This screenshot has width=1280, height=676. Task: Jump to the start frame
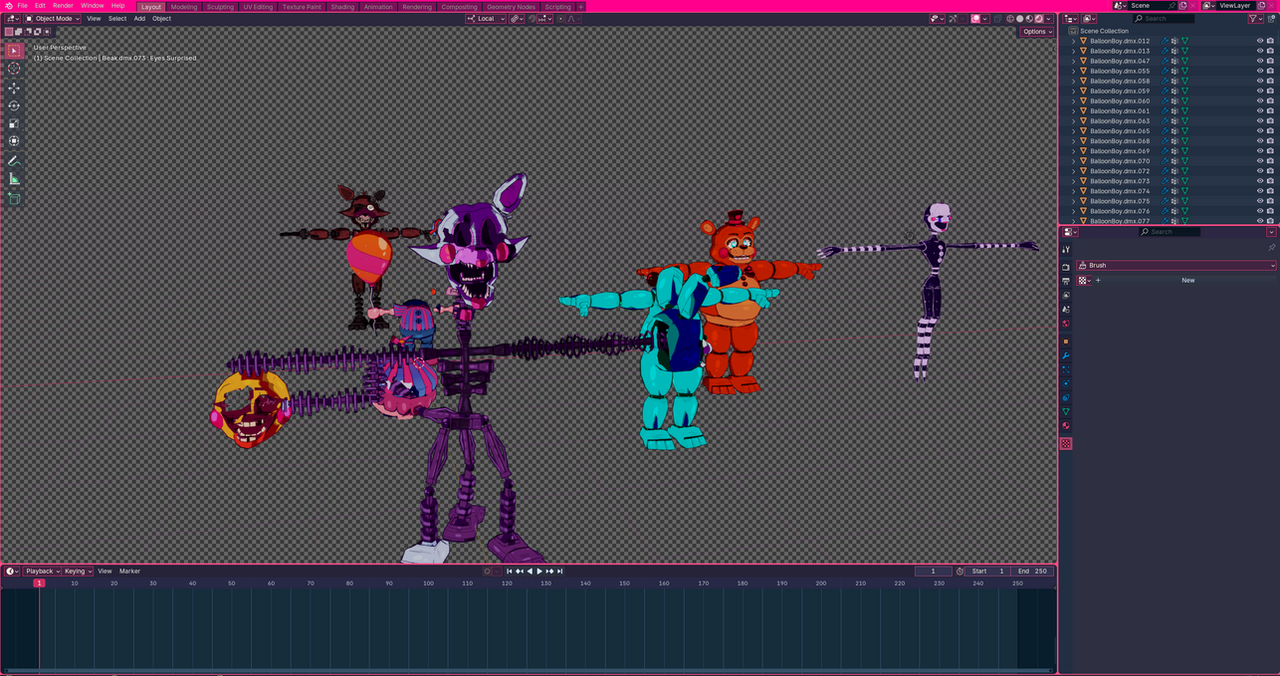point(509,571)
